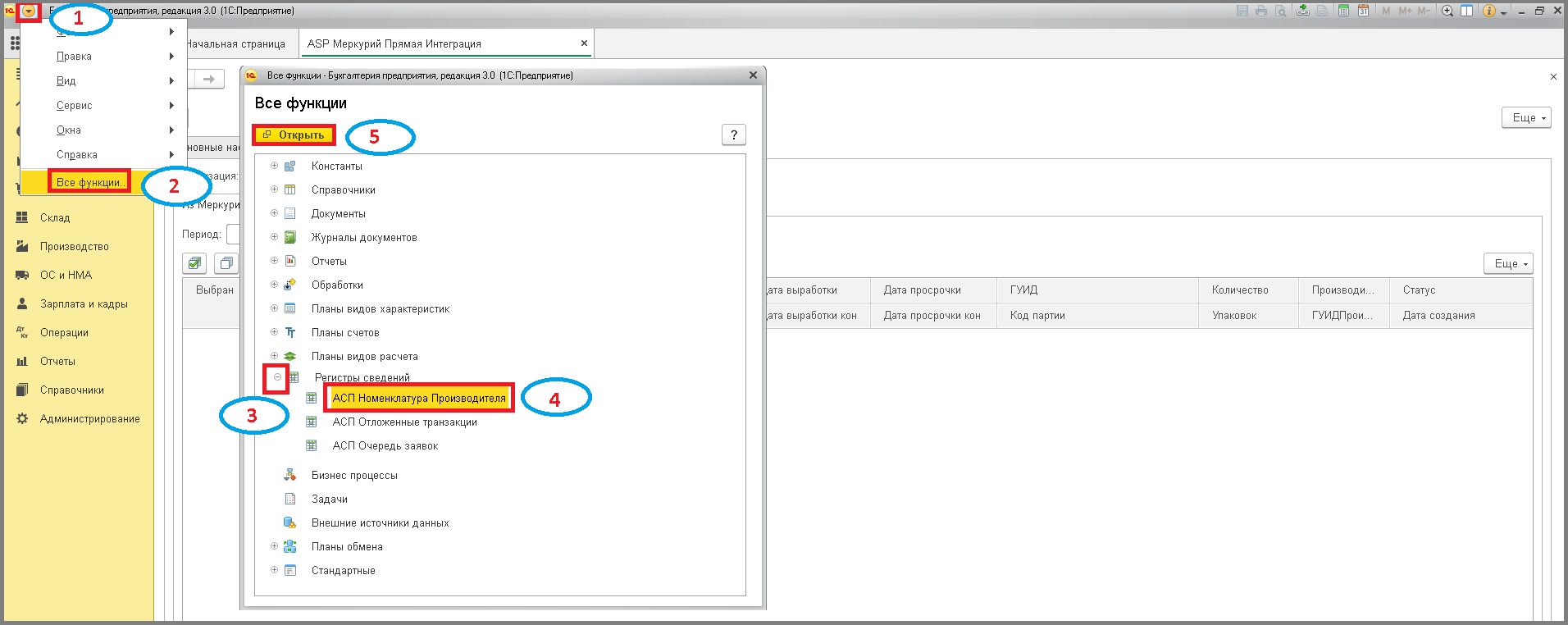Expand the Документы node
The height and width of the screenshot is (625, 1568).
click(x=275, y=213)
